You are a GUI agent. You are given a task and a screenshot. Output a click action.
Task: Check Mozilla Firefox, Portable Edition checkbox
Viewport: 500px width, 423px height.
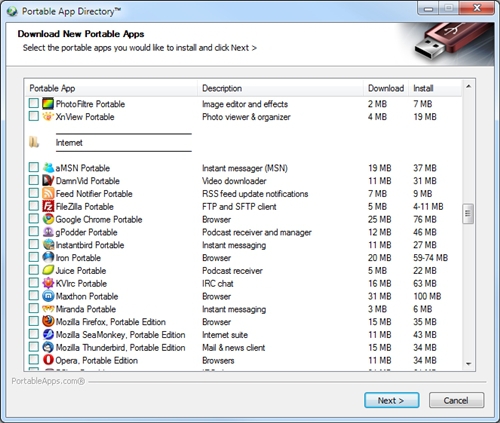tap(34, 321)
